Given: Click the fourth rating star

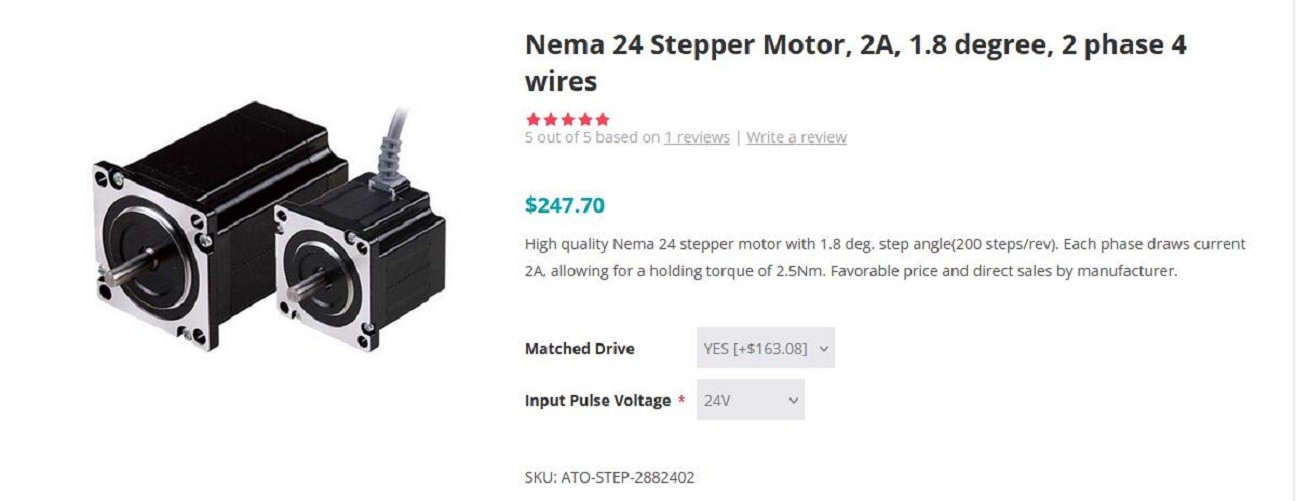Looking at the screenshot, I should [x=584, y=119].
